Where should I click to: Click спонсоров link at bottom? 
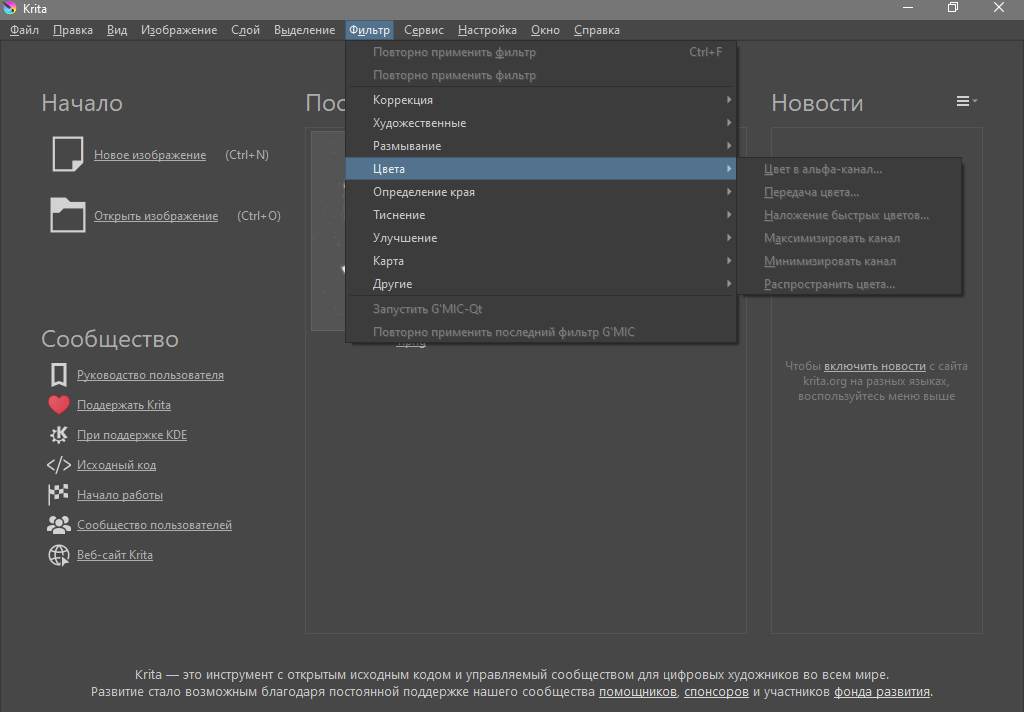coord(716,692)
